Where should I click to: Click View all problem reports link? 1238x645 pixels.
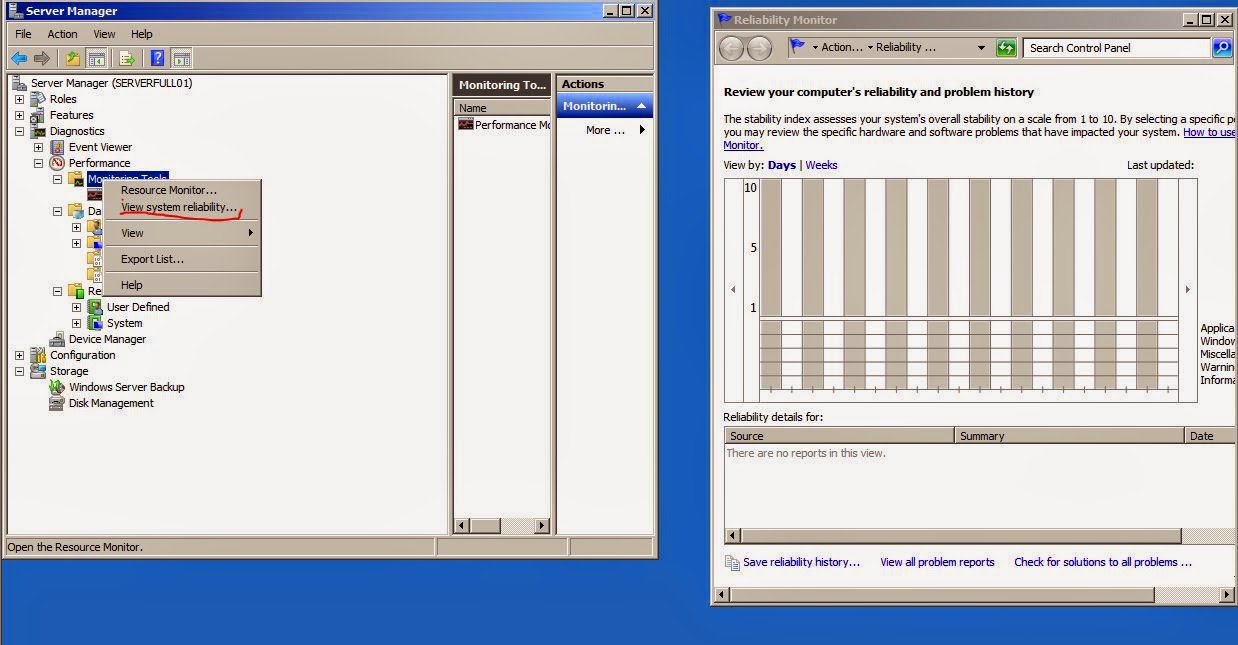937,562
